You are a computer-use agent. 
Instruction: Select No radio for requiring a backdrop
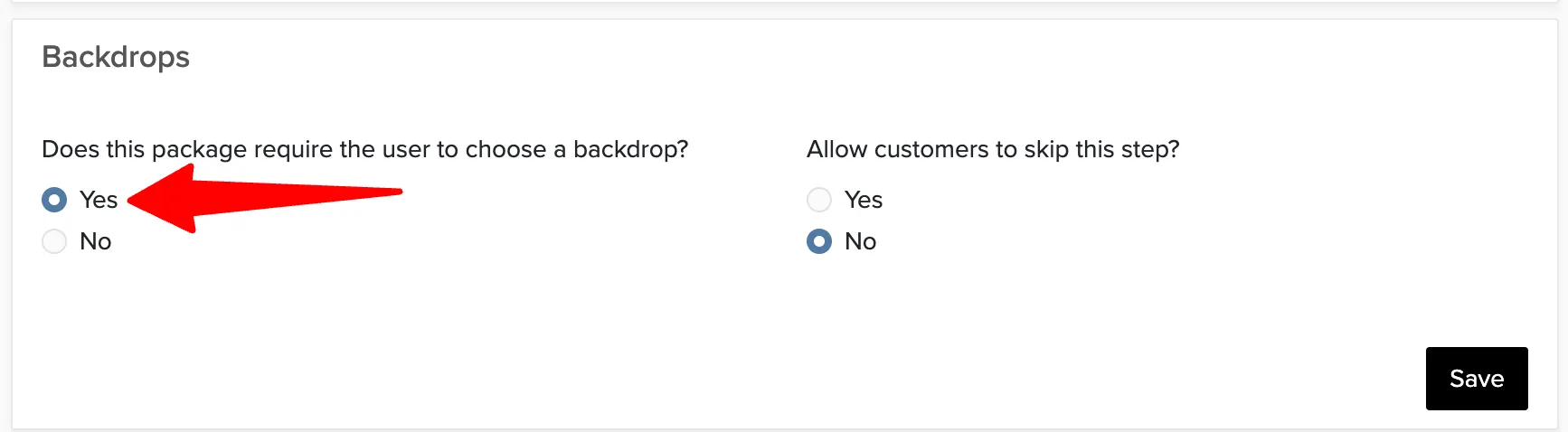coord(54,241)
